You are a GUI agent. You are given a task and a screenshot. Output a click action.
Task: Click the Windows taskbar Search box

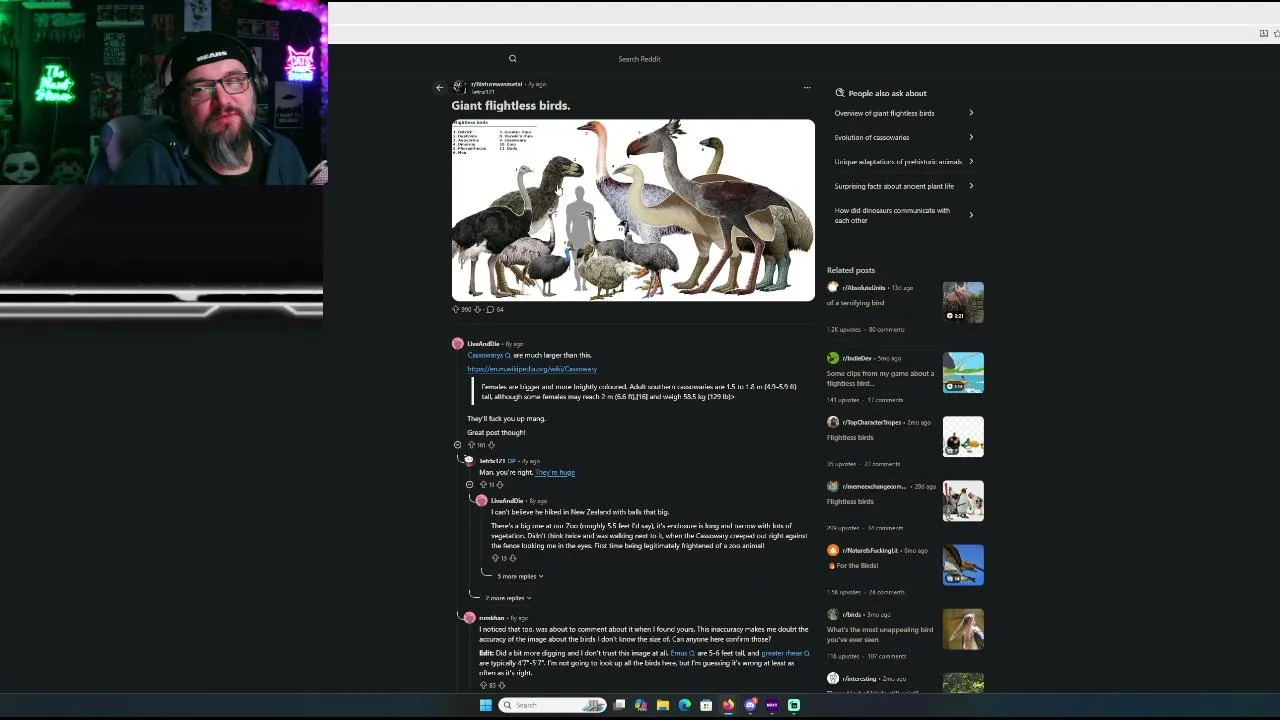[553, 705]
